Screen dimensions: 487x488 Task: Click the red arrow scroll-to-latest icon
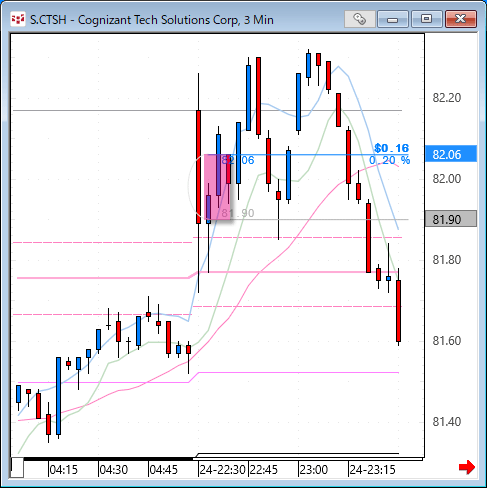[467, 467]
